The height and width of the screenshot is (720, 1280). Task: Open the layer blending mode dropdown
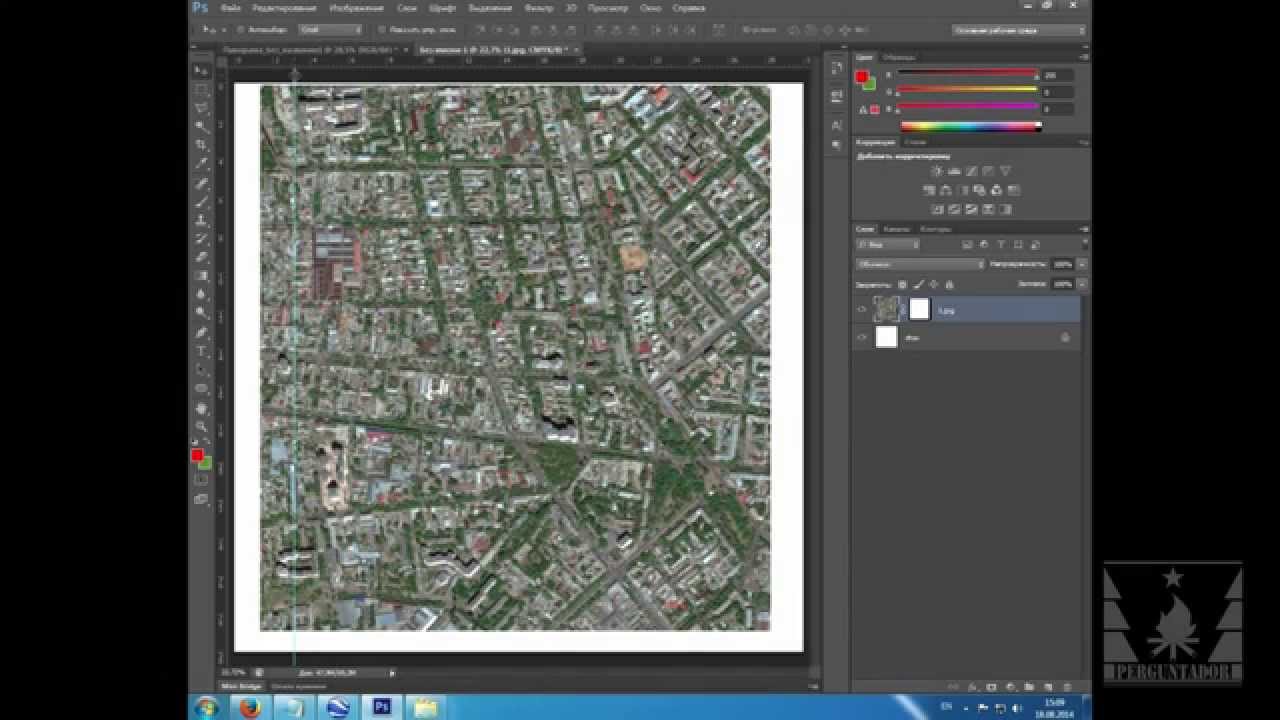(x=920, y=264)
